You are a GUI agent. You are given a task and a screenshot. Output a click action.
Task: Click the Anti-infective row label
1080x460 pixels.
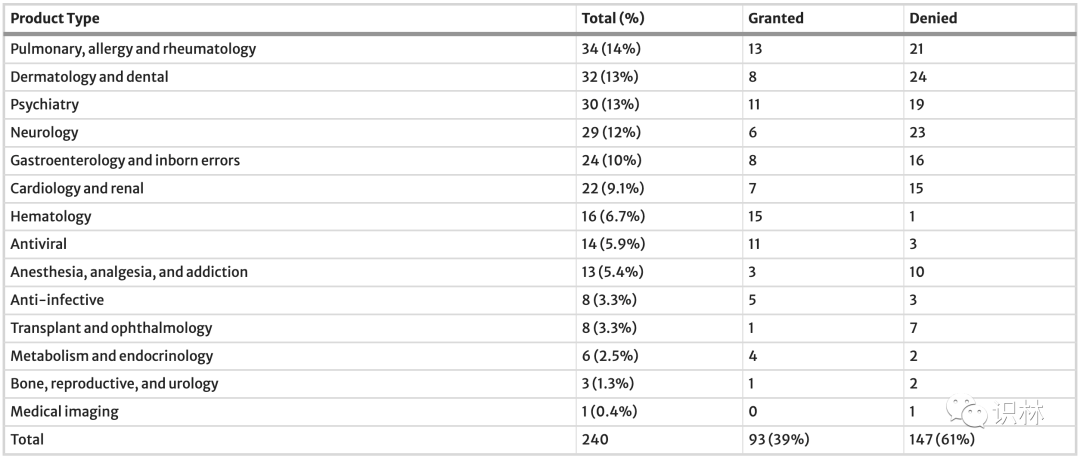point(57,299)
